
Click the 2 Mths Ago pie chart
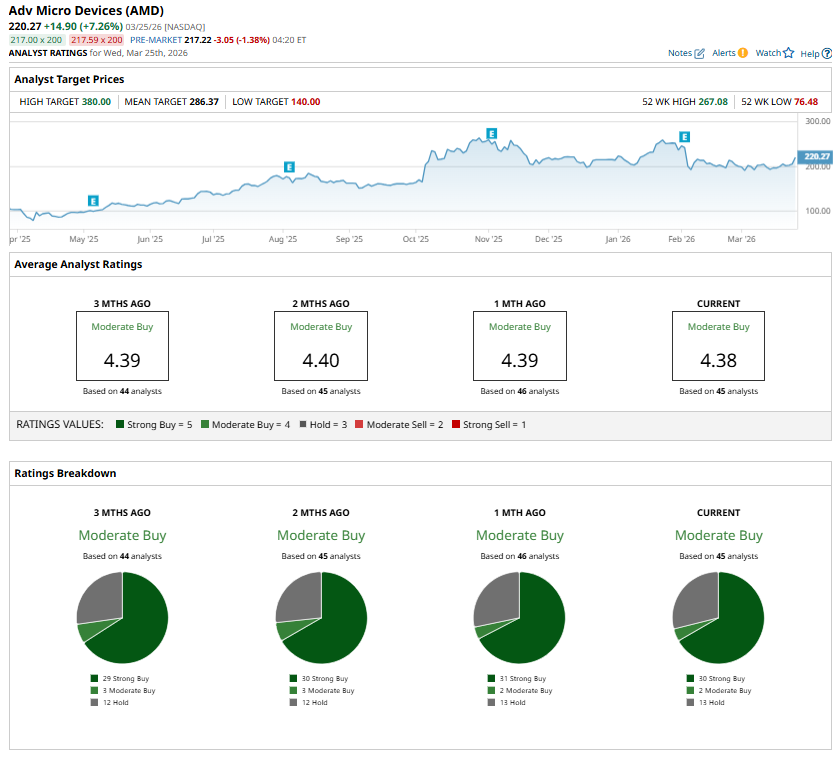pyautogui.click(x=320, y=617)
